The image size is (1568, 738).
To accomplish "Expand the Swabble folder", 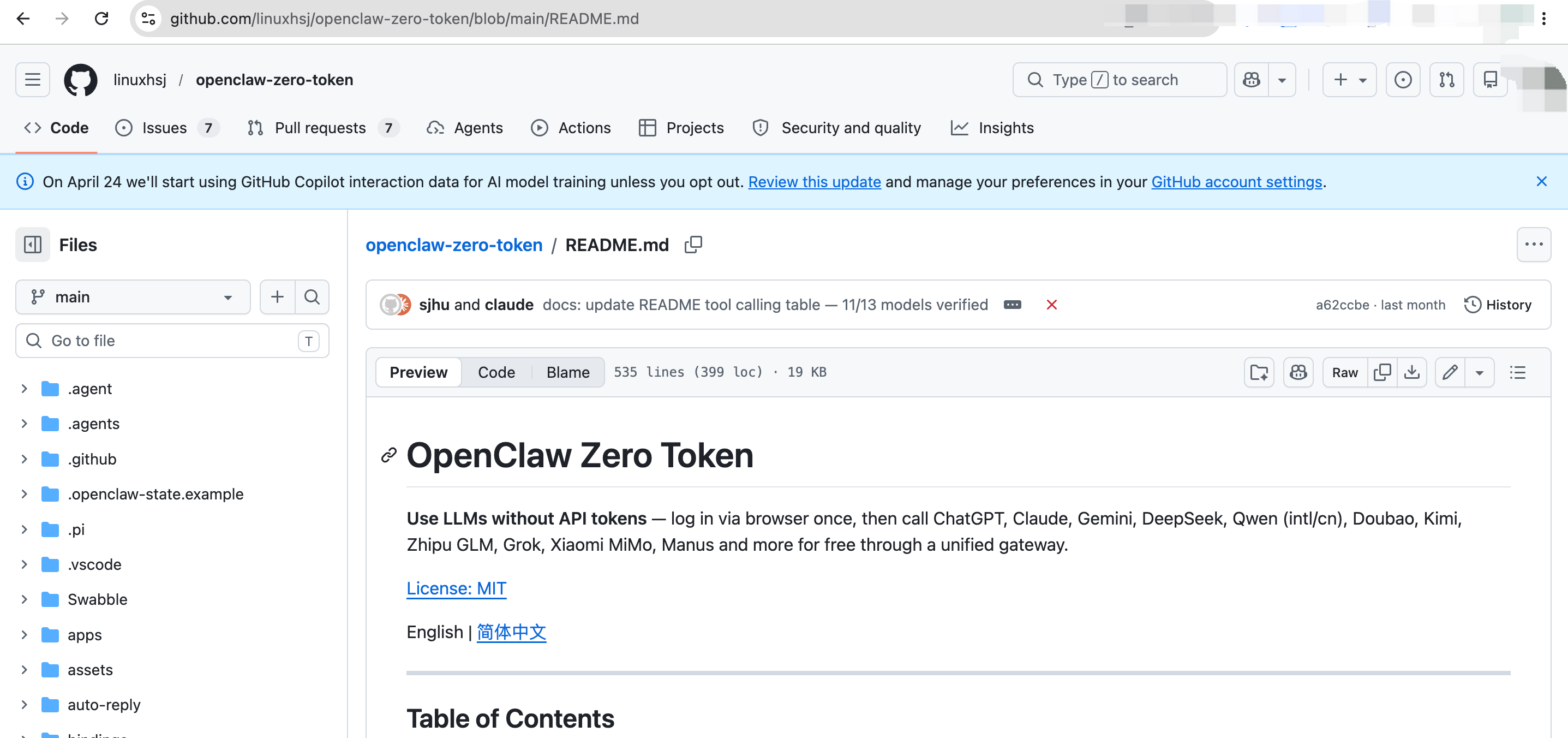I will tap(25, 600).
